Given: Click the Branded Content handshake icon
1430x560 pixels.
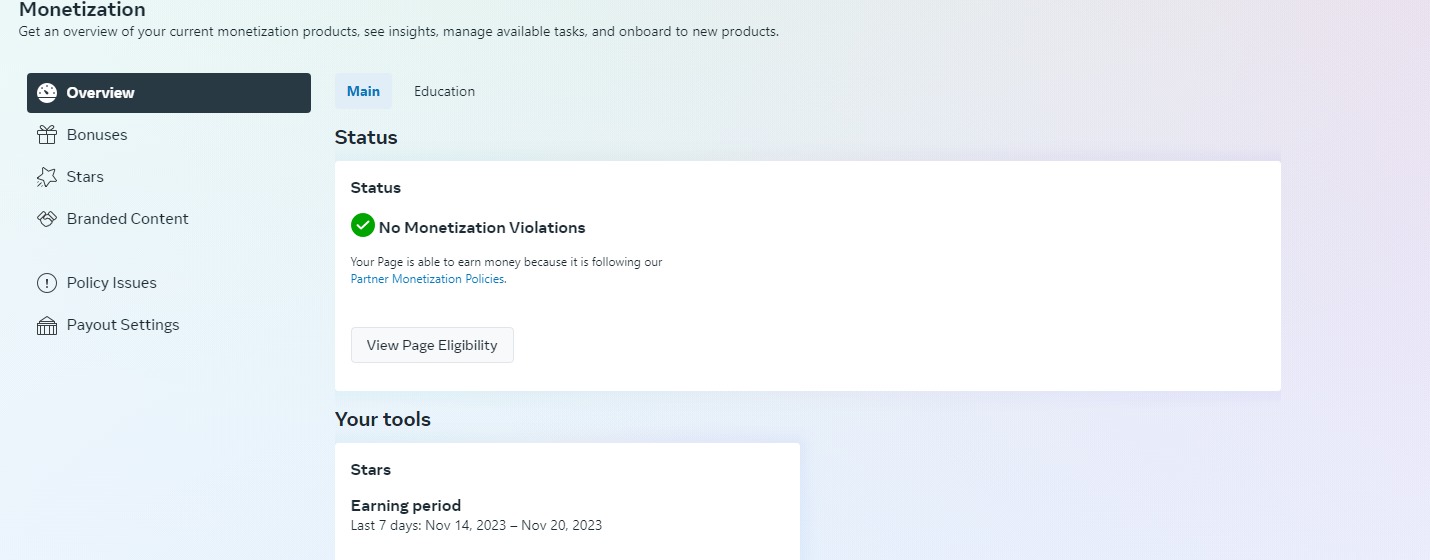Looking at the screenshot, I should click(47, 219).
